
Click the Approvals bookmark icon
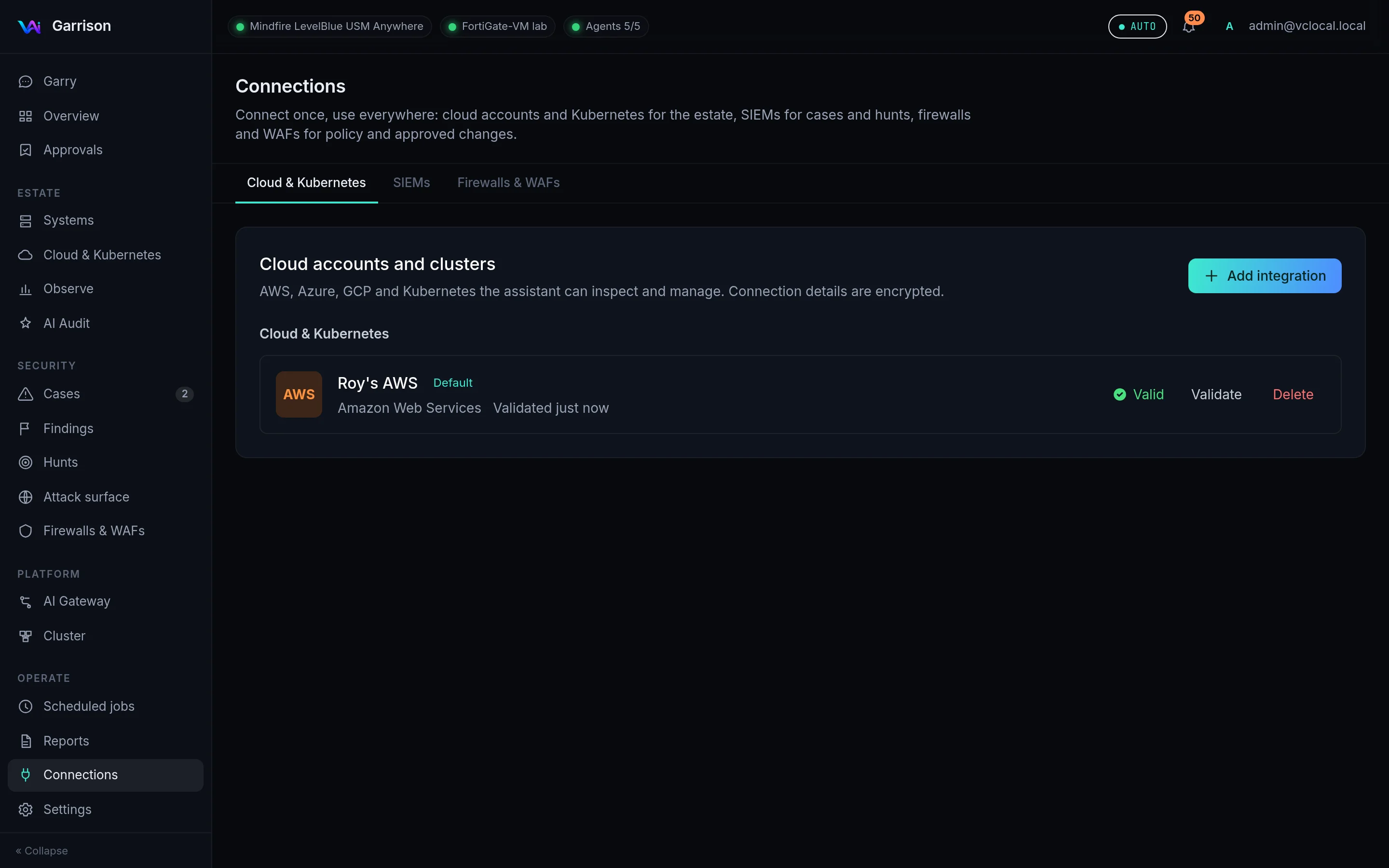pyautogui.click(x=25, y=150)
